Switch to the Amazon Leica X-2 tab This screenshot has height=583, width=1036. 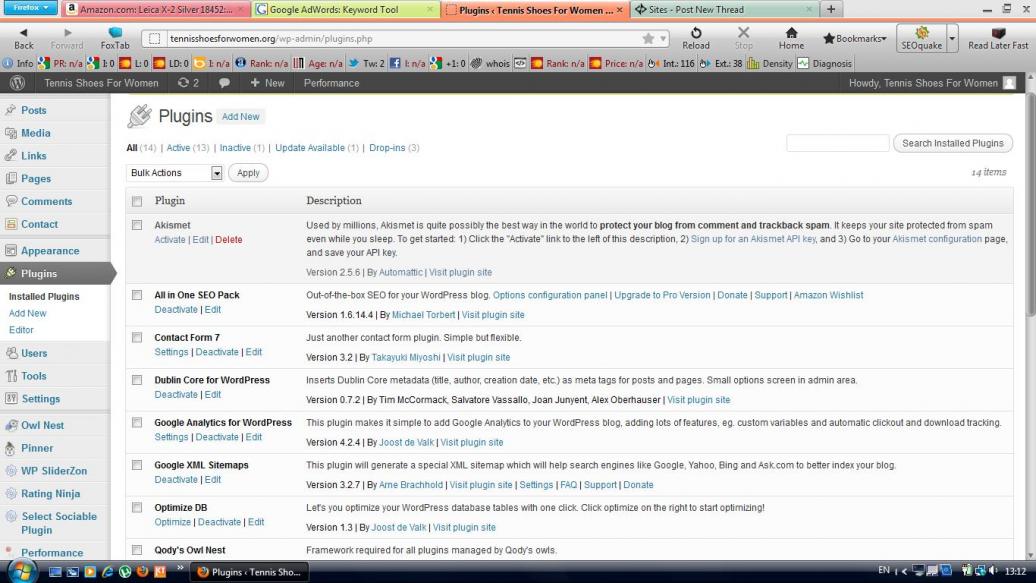[x=156, y=10]
